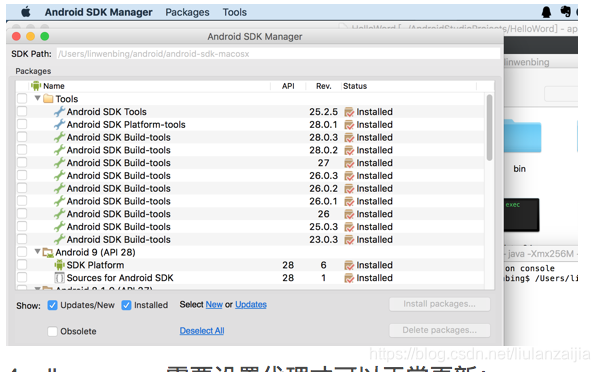Check the SDK Platform API 28 checkbox
Screen dimensions: 600x372
tap(22, 265)
